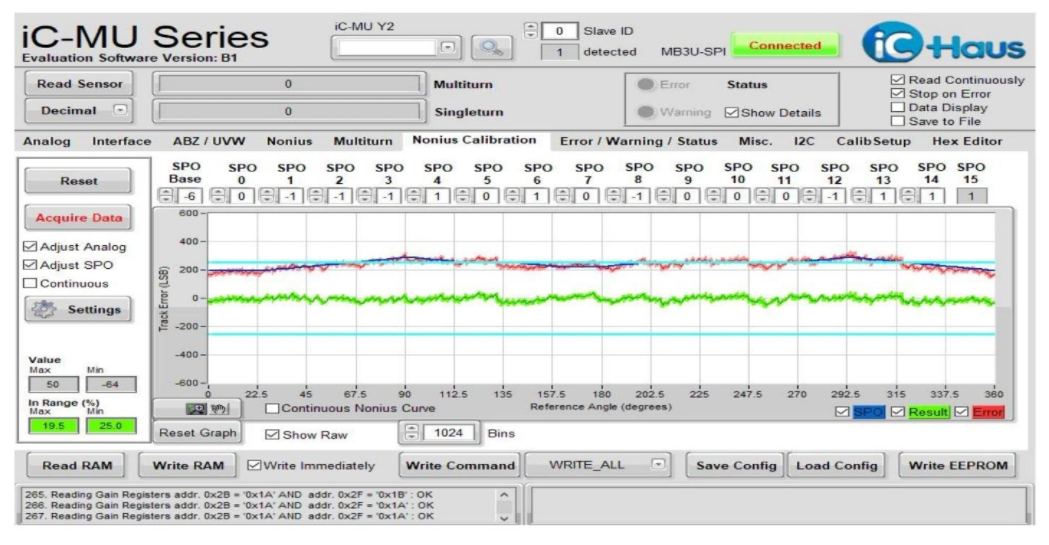
Task: Toggle Result curve visibility checkbox
Action: coord(897,412)
